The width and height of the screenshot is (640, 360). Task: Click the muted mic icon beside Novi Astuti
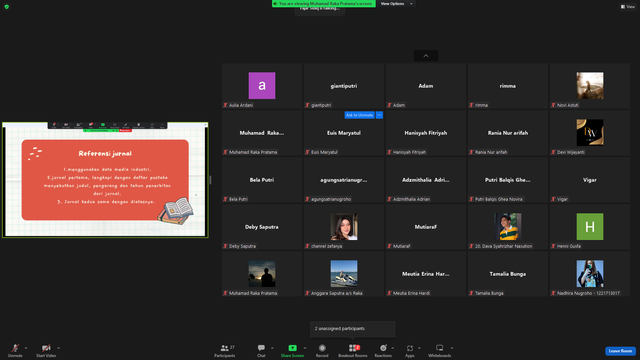coord(553,105)
